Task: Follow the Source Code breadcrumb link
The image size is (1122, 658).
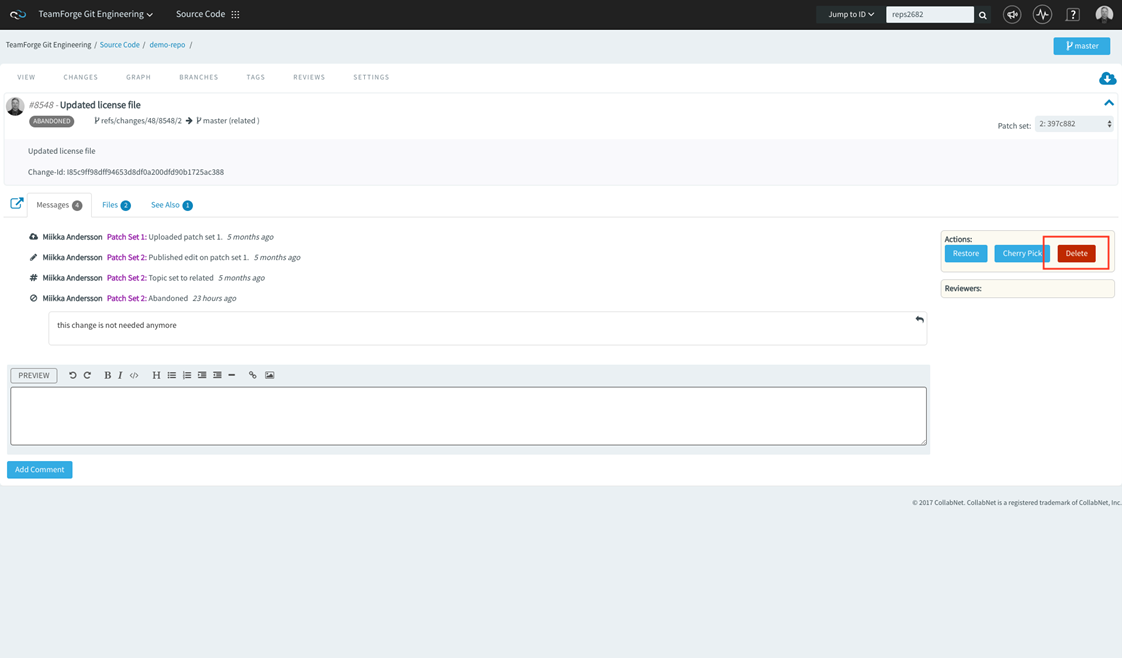Action: [119, 44]
